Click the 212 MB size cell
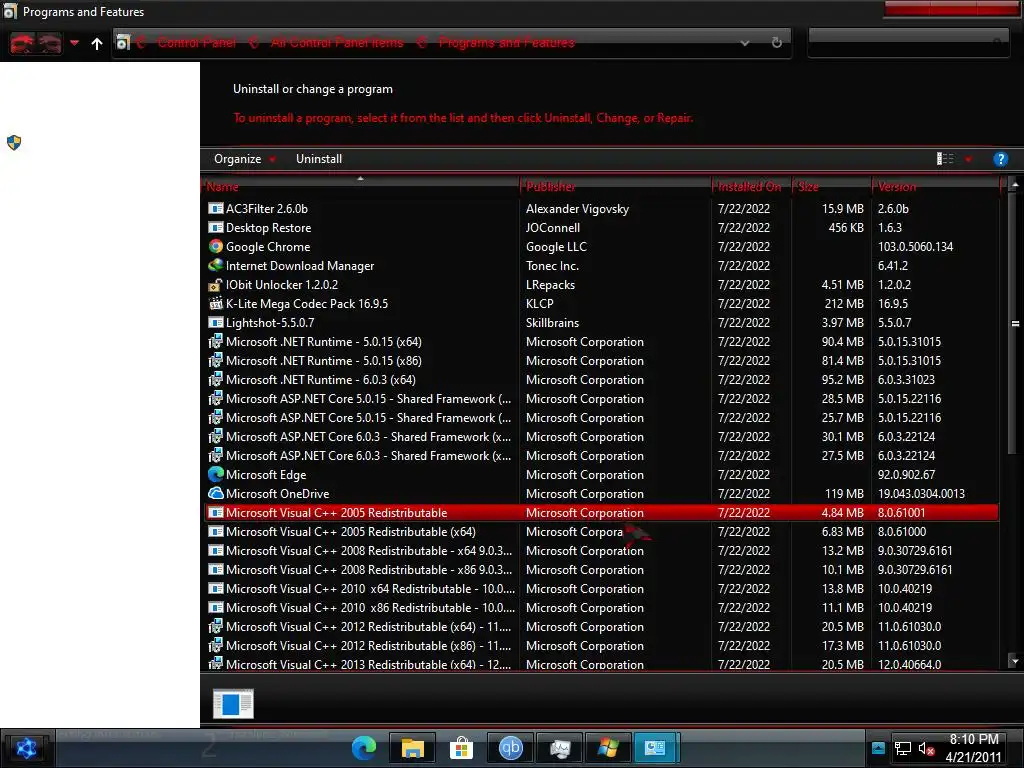Viewport: 1024px width, 768px height. point(844,304)
